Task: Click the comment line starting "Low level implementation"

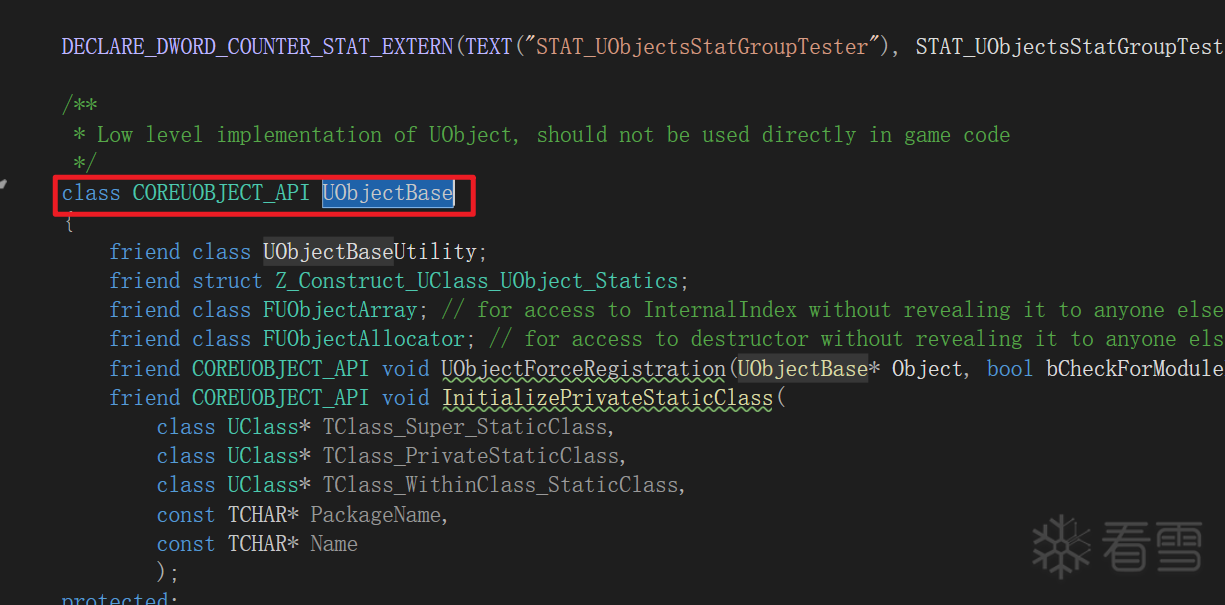Action: point(541,135)
